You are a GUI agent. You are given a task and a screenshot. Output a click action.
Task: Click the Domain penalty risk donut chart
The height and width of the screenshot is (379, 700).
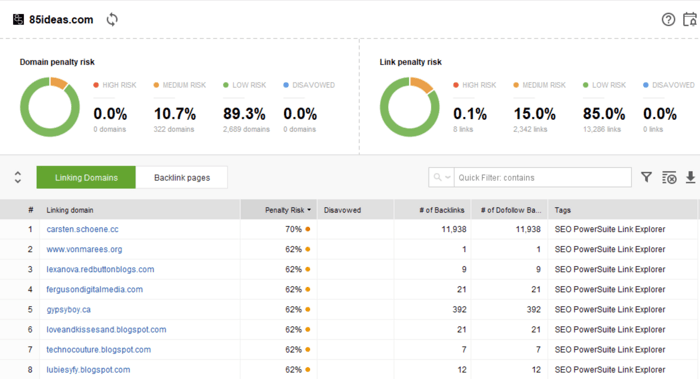coord(50,107)
